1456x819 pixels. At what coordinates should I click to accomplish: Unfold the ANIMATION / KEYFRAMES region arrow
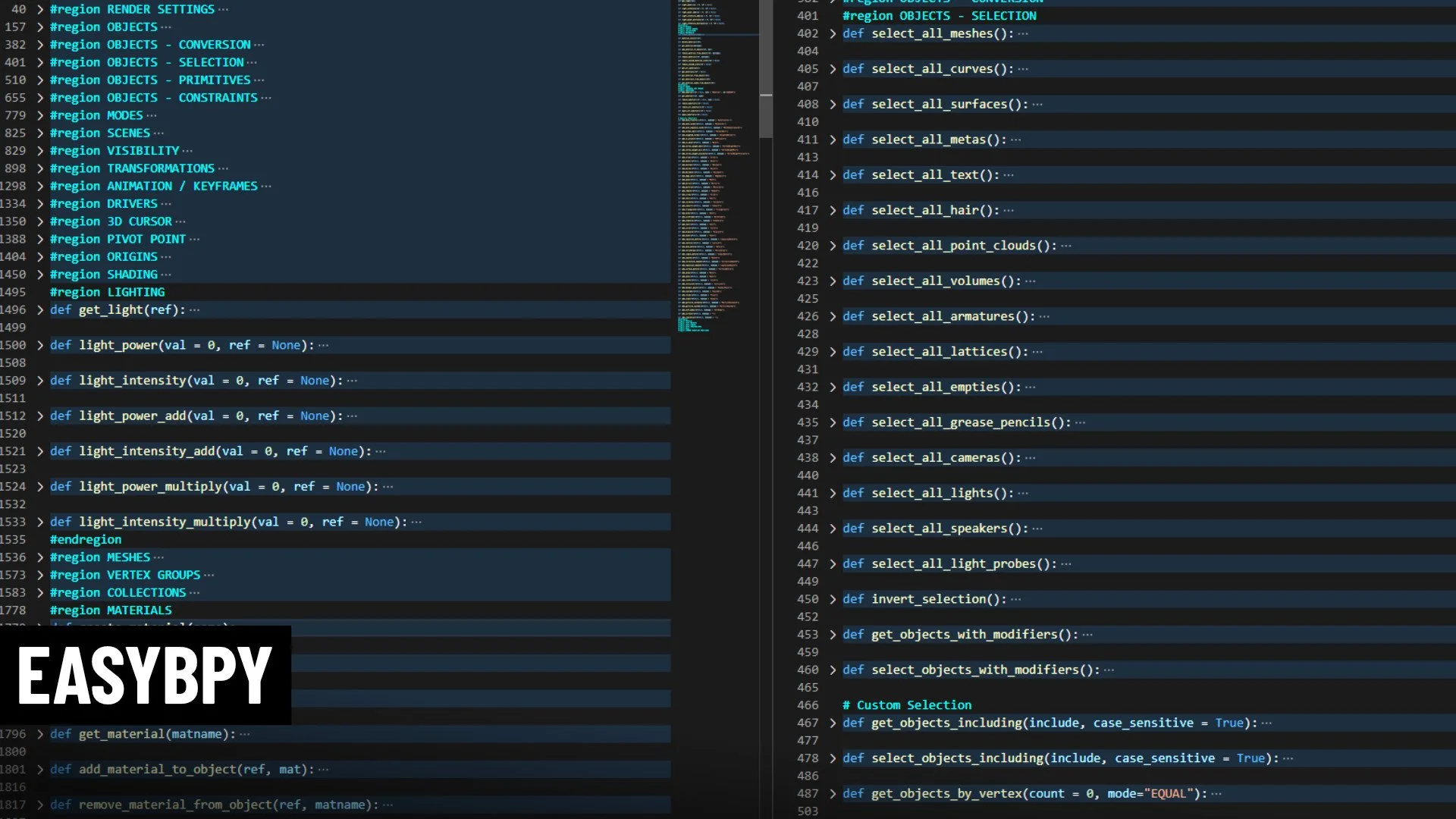point(40,186)
